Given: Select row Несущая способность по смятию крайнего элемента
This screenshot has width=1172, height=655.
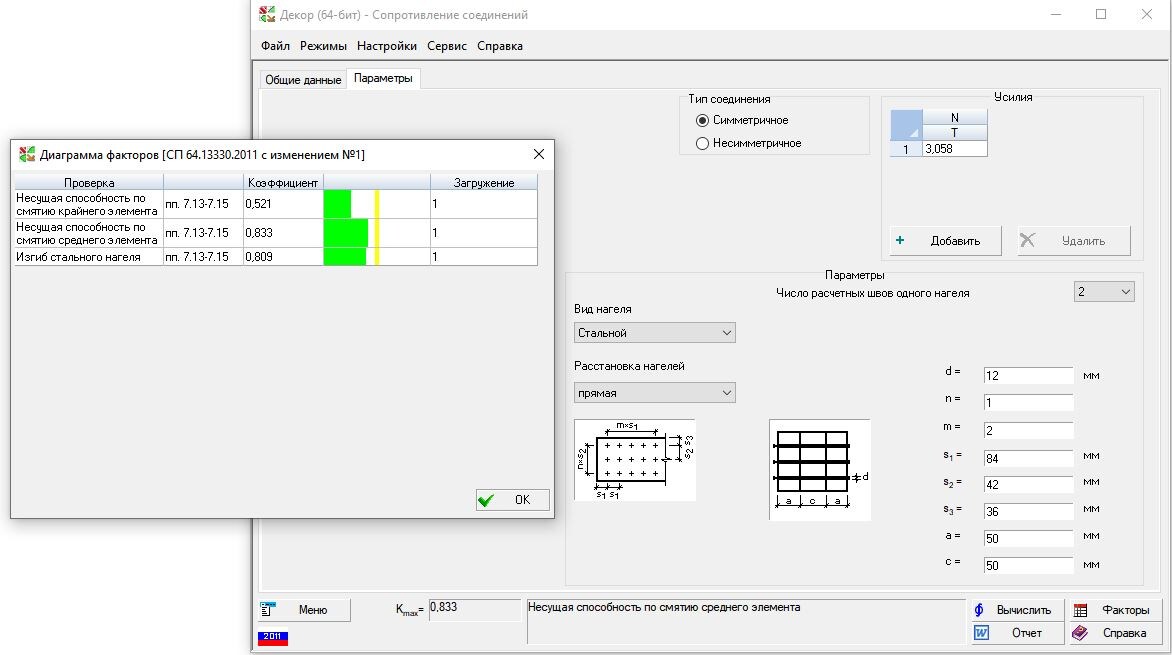Looking at the screenshot, I should [x=276, y=204].
